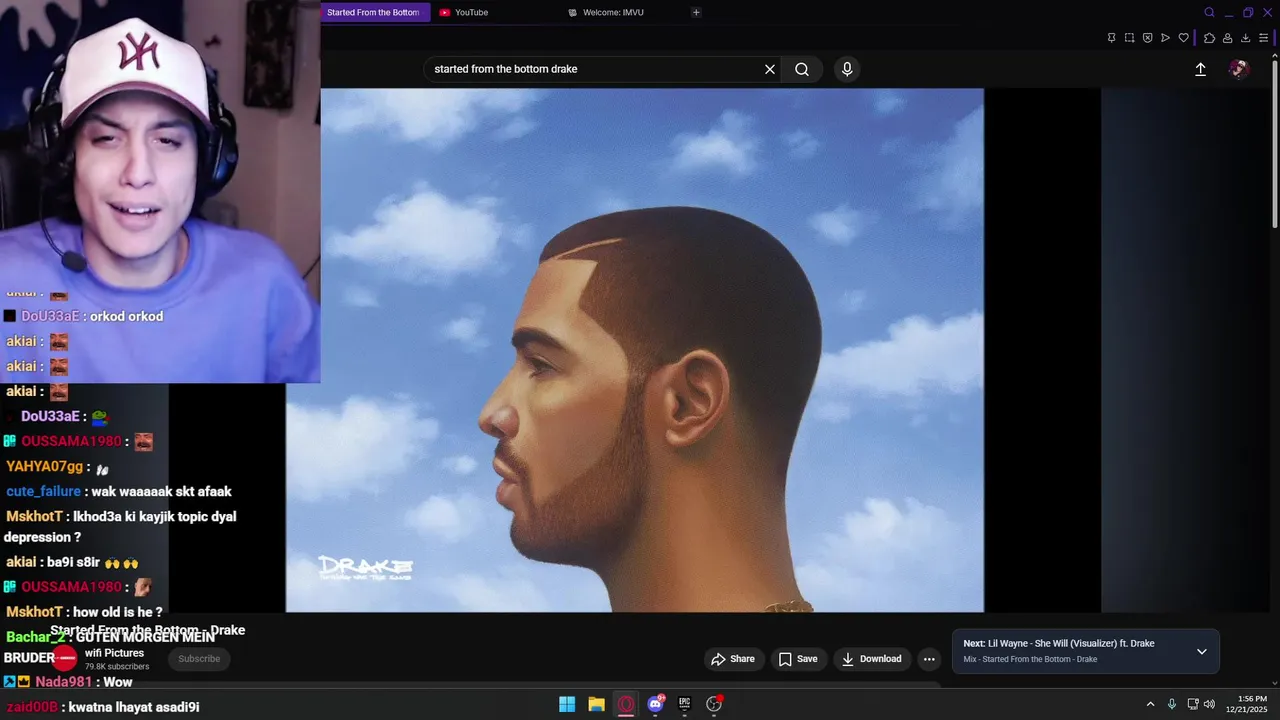The image size is (1280, 720).
Task: Open the Windows Start menu
Action: pyautogui.click(x=567, y=704)
